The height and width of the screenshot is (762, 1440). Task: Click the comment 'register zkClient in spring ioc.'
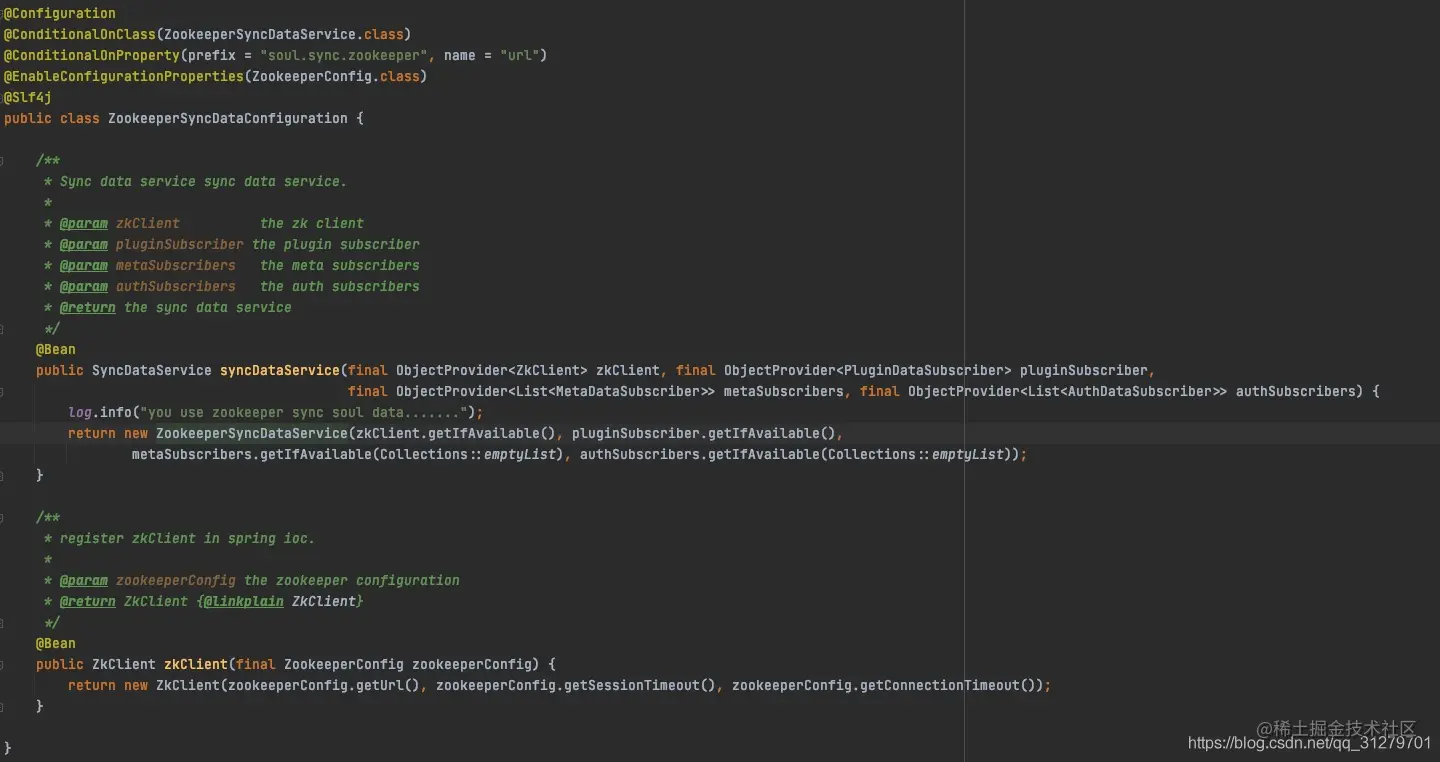tap(187, 538)
